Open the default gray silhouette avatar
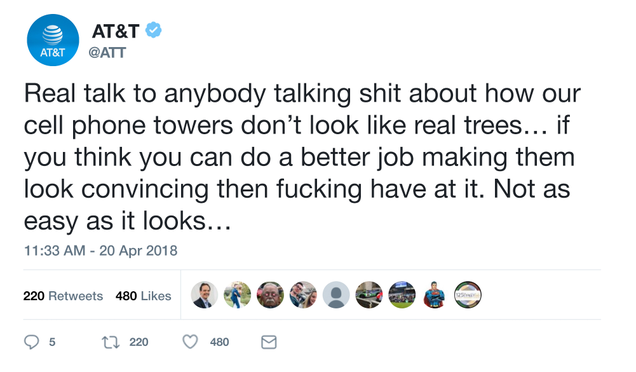This screenshot has height=372, width=636. pyautogui.click(x=336, y=295)
